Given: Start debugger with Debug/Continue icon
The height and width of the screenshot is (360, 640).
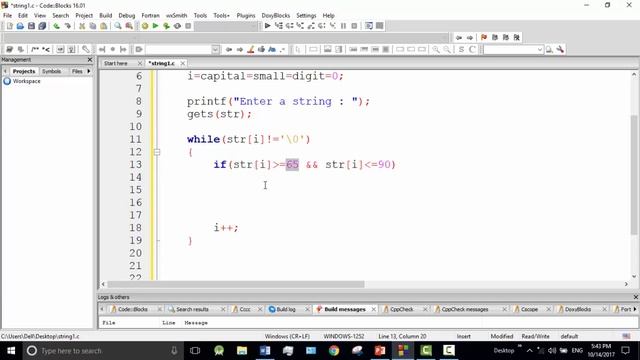Looking at the screenshot, I should pyautogui.click(x=267, y=26).
